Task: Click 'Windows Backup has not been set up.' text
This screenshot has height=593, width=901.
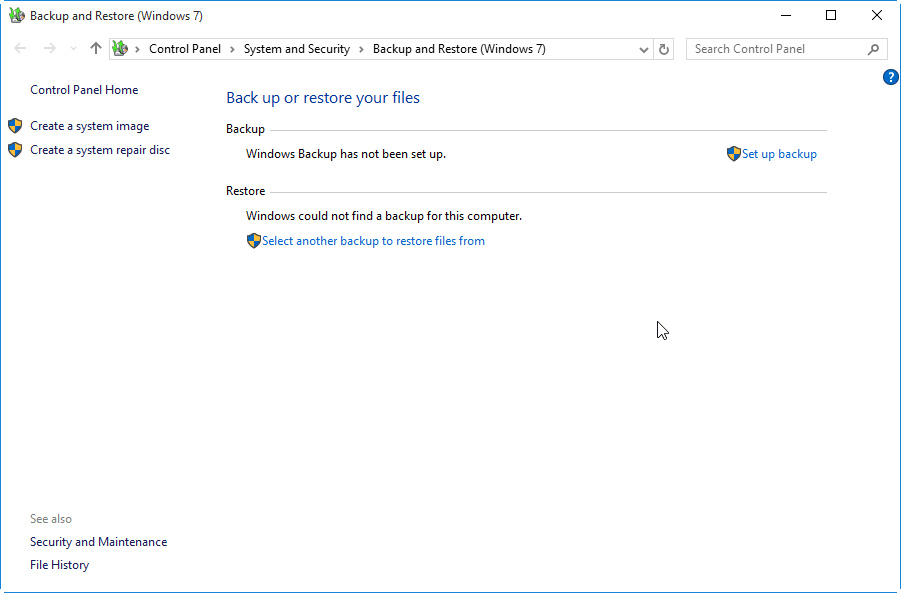Action: [x=346, y=154]
